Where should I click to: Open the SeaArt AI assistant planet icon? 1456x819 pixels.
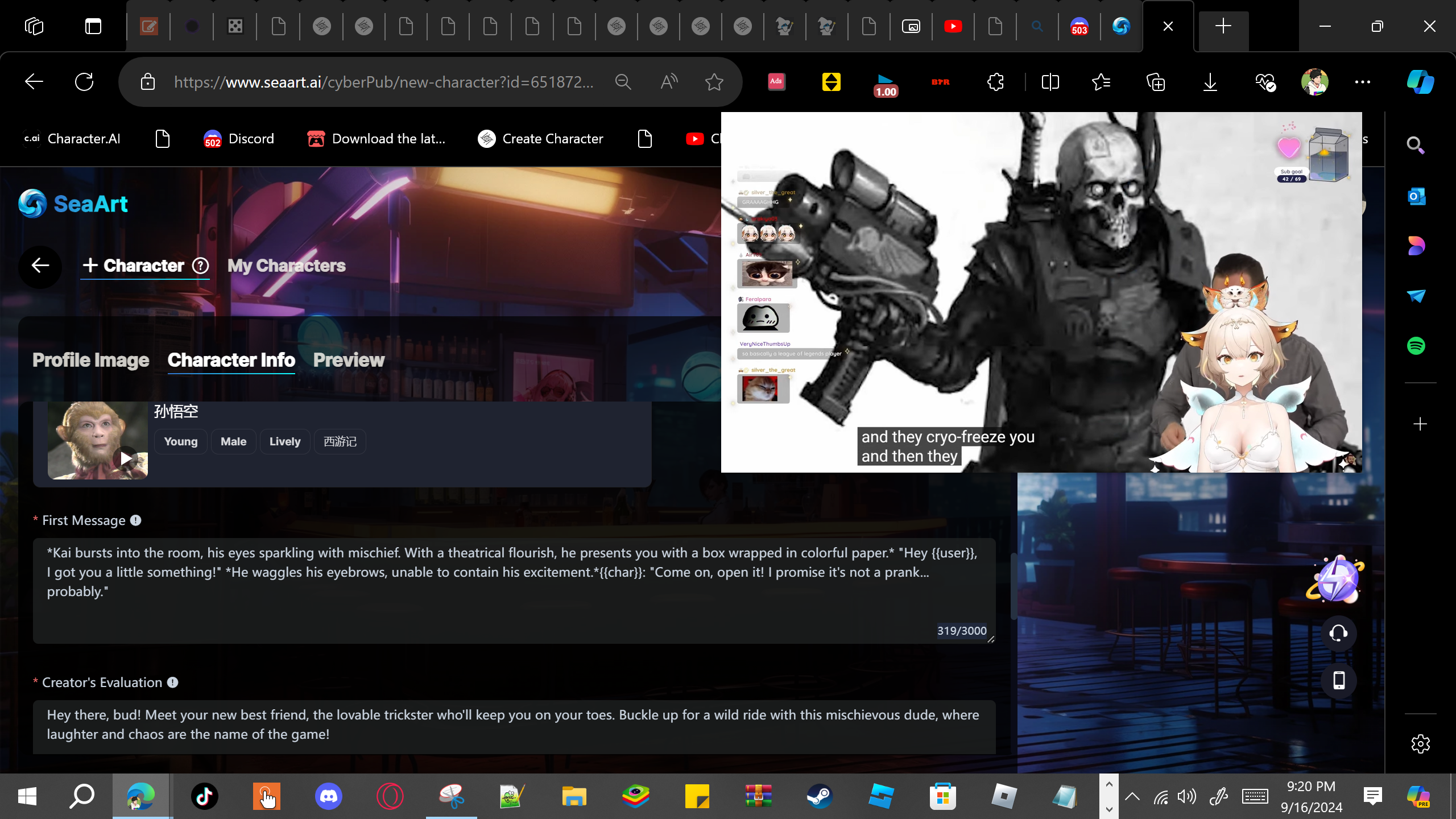[1336, 580]
